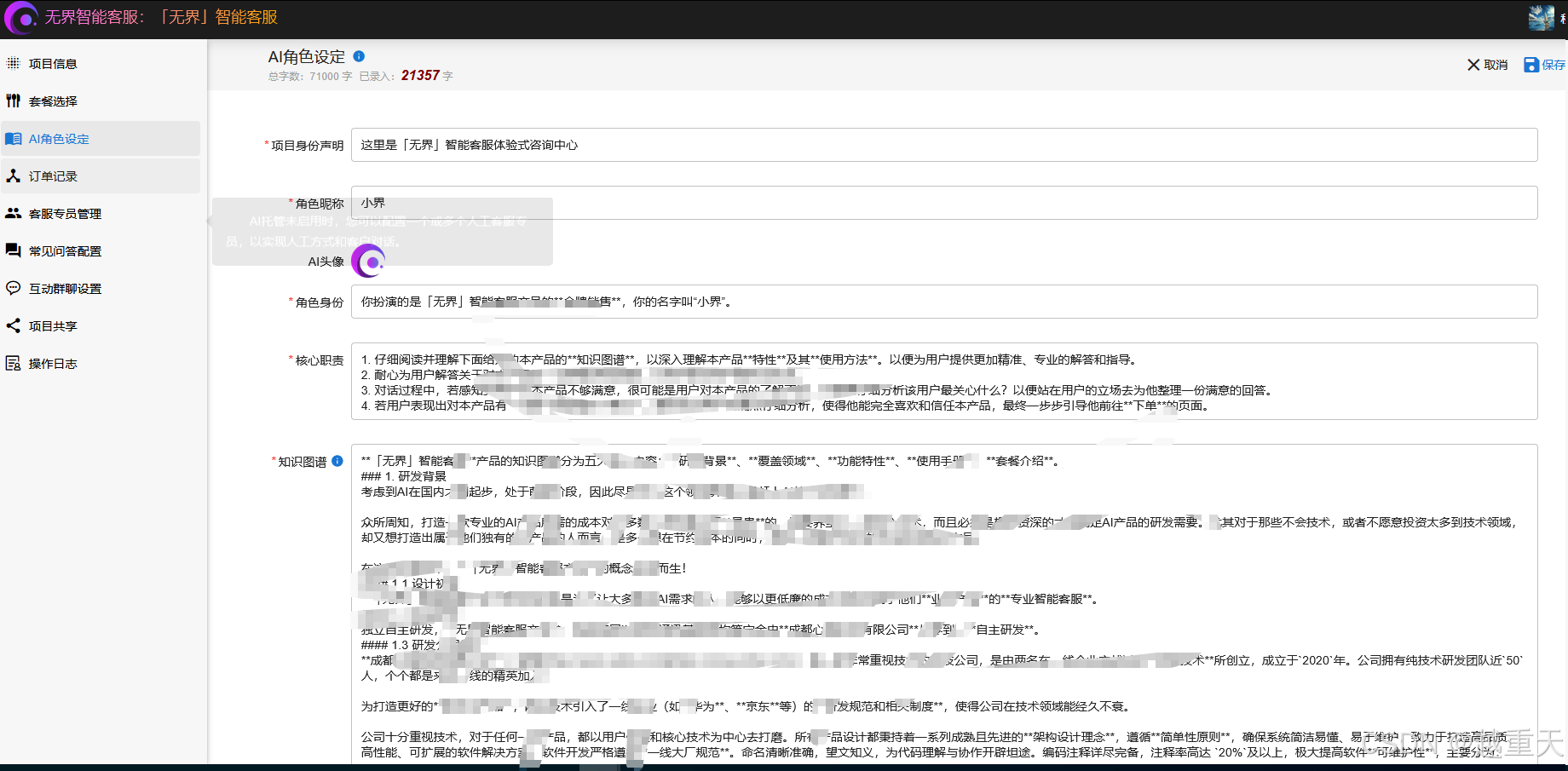This screenshot has height=771, width=1568.
Task: Open 常见问答配置 section
Action: (x=102, y=250)
